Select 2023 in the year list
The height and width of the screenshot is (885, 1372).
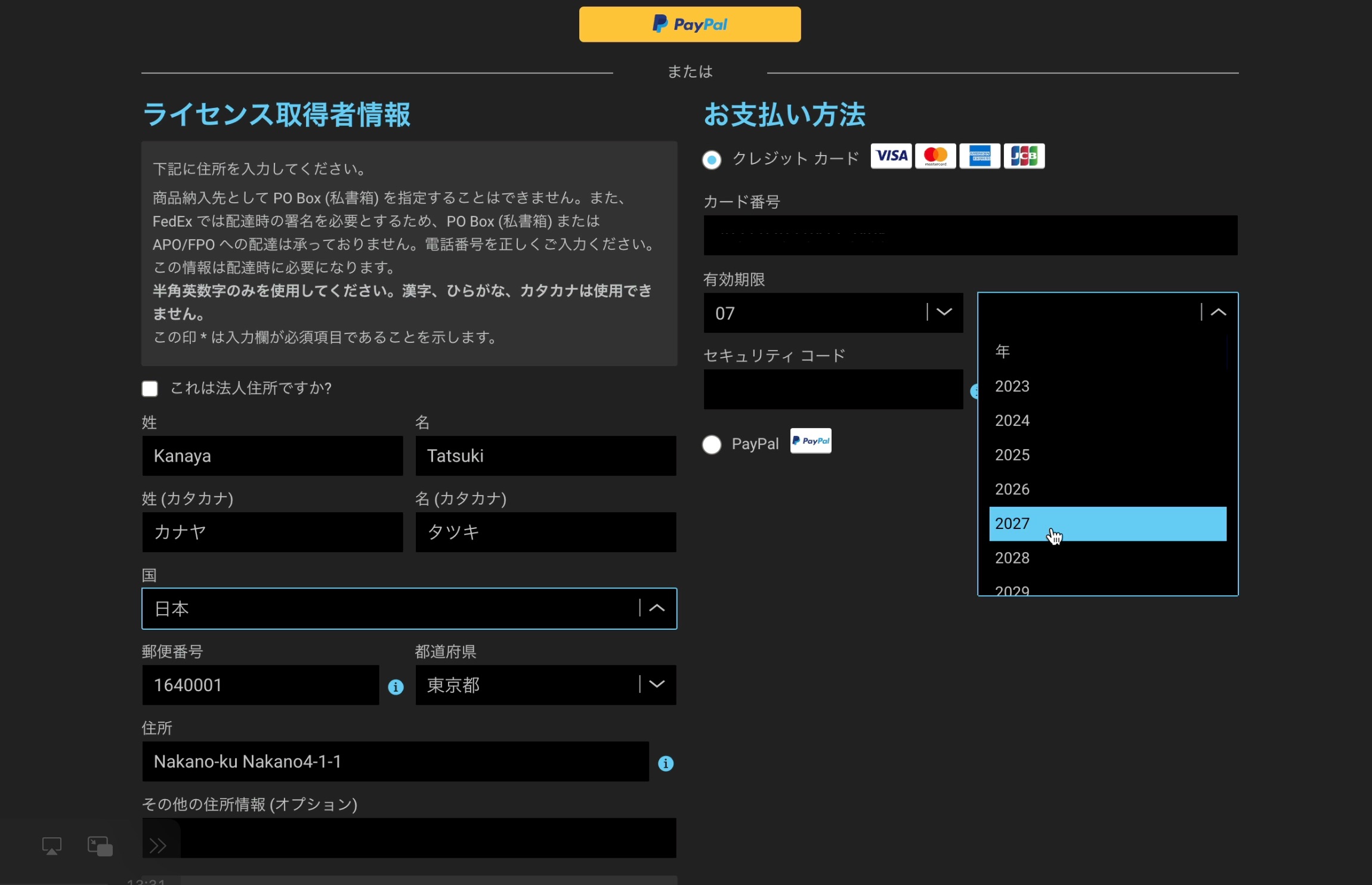(1108, 386)
